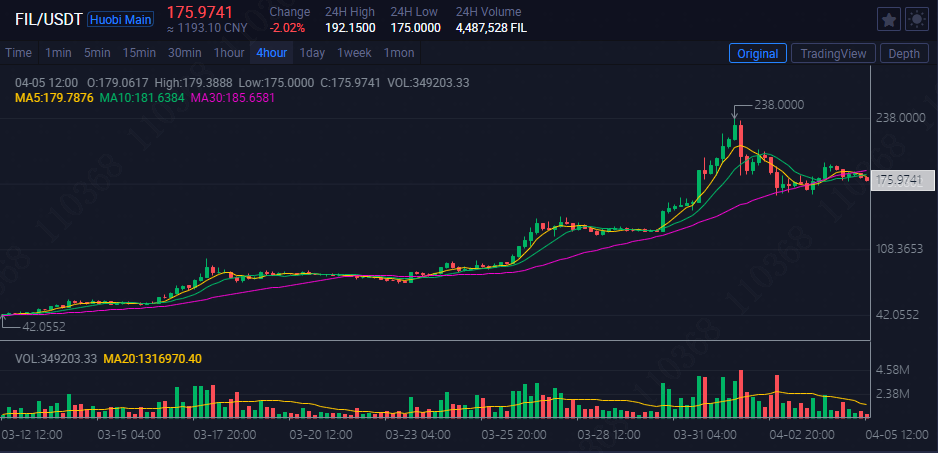Click the 24H High value 192.1500

click(x=350, y=28)
